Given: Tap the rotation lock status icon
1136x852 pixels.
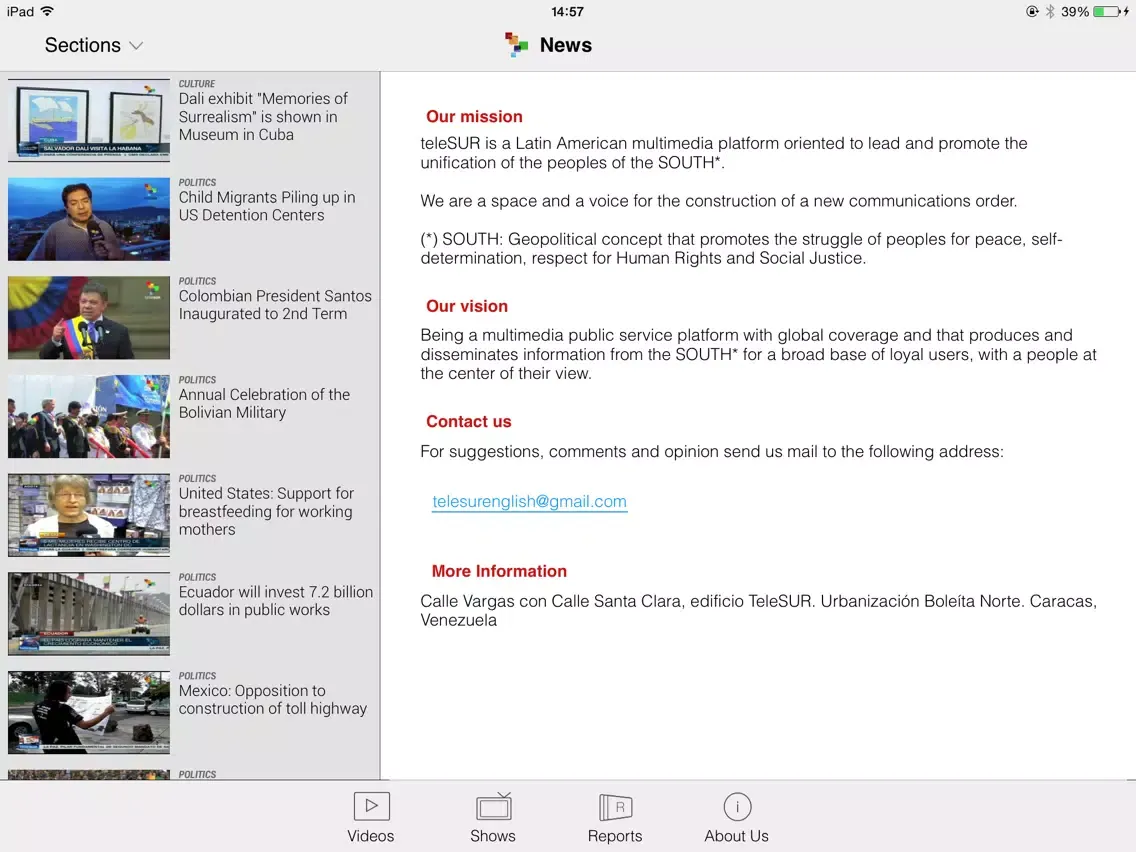Looking at the screenshot, I should 1032,11.
